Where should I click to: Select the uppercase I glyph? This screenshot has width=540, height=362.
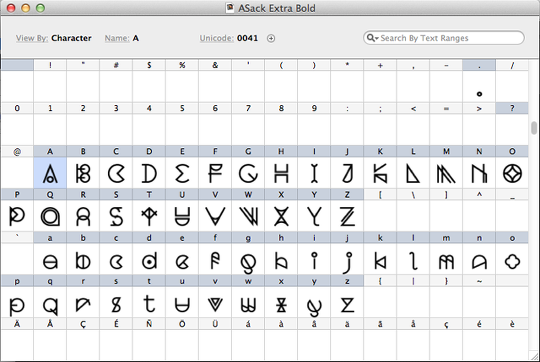click(314, 173)
